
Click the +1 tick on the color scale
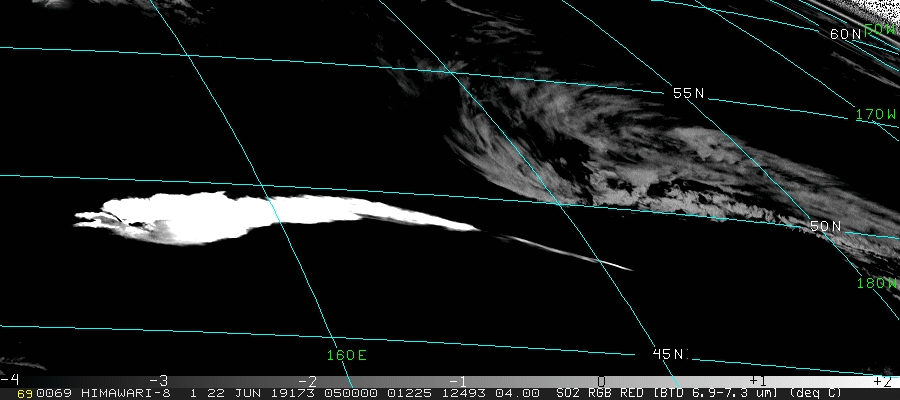pos(757,380)
